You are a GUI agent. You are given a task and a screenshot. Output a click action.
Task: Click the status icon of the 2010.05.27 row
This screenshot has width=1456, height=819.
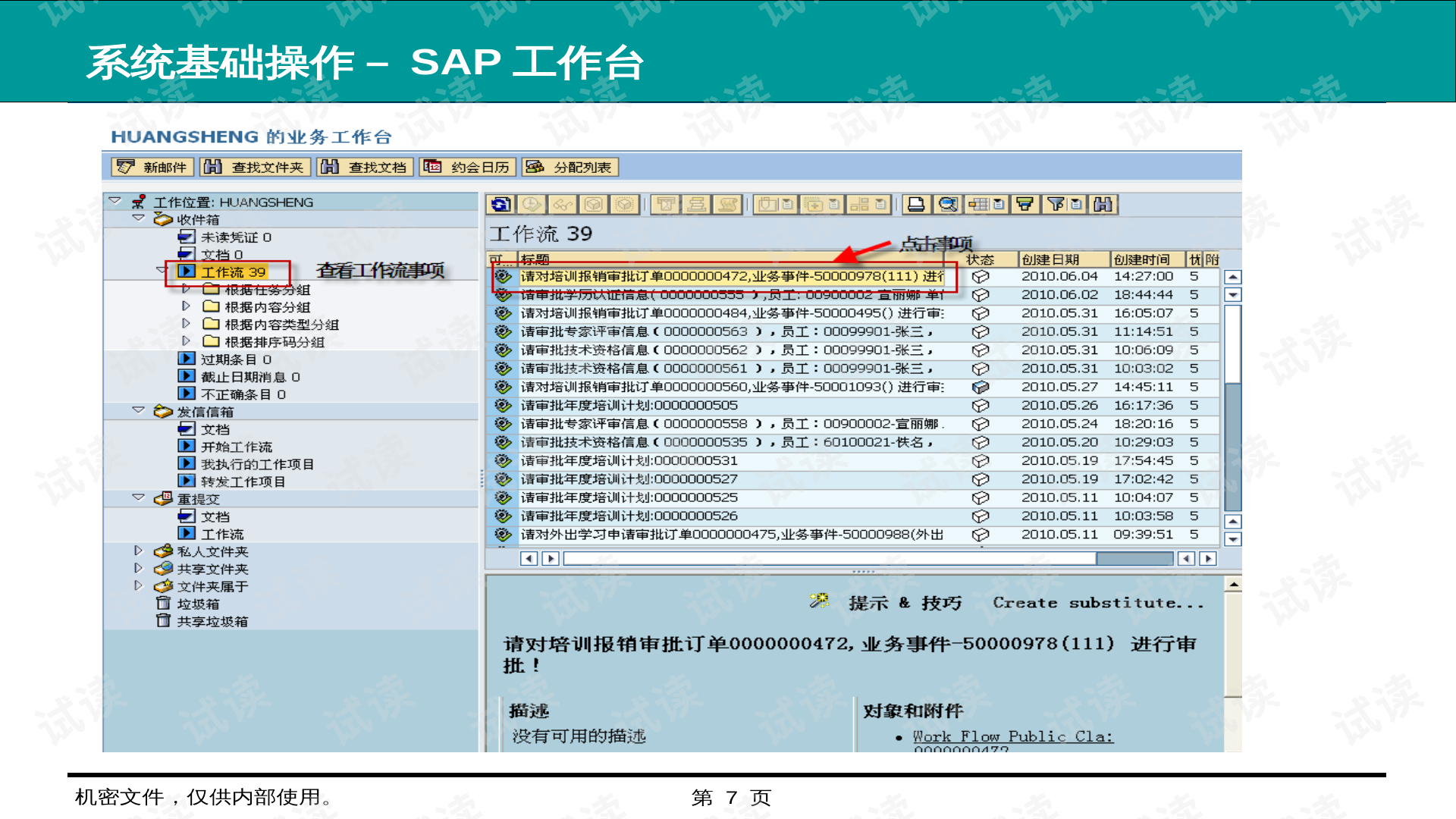coord(981,387)
